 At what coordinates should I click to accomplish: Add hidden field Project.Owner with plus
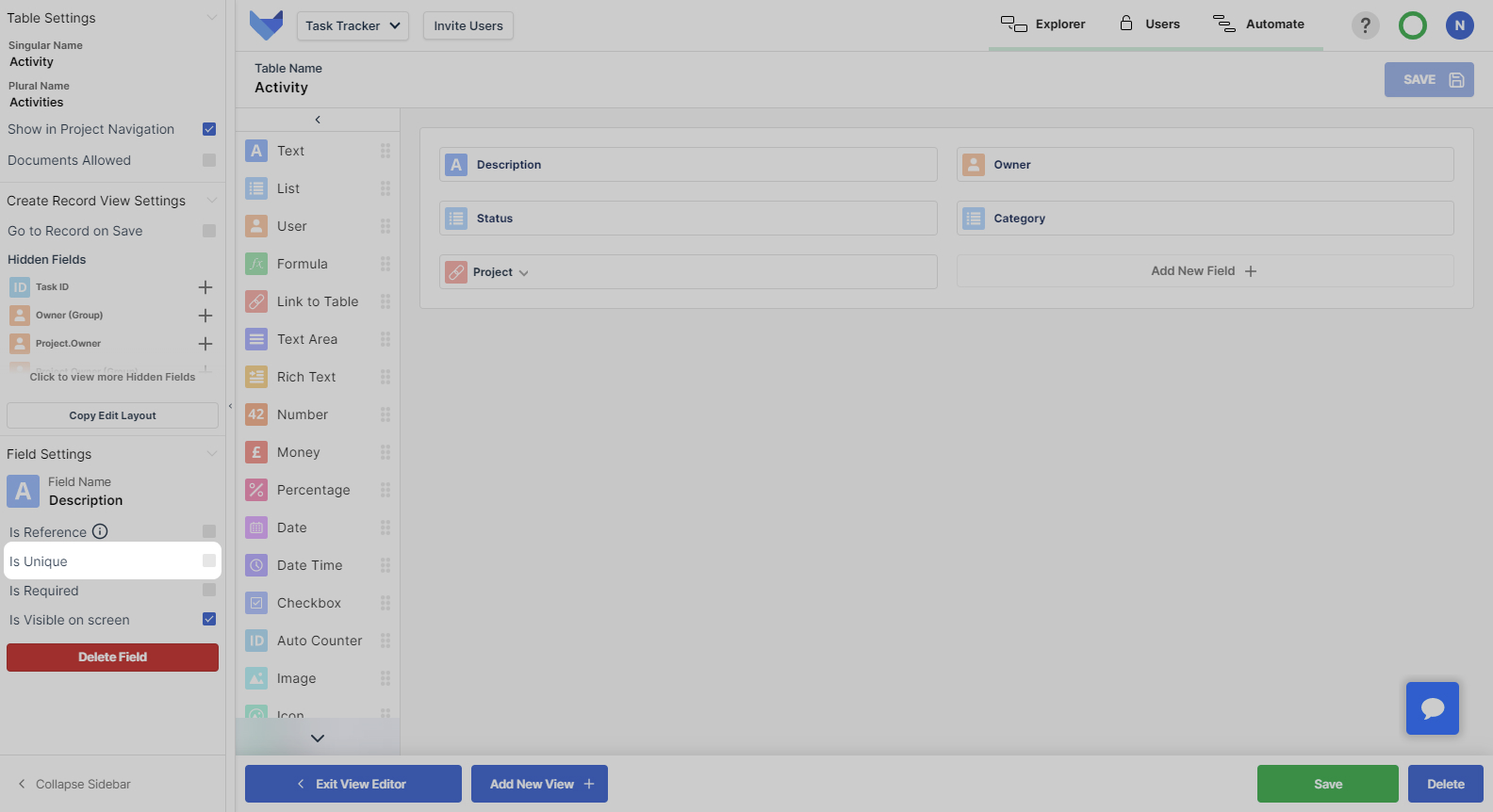[205, 344]
